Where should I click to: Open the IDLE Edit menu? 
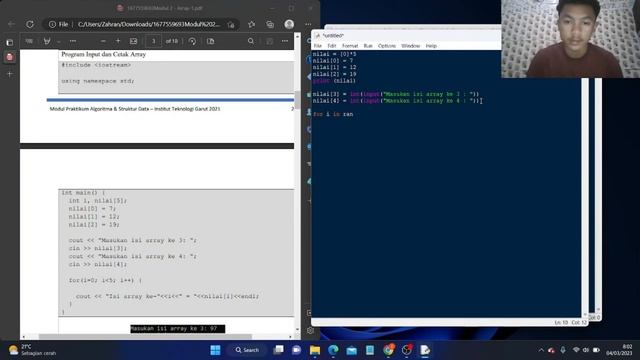(331, 46)
